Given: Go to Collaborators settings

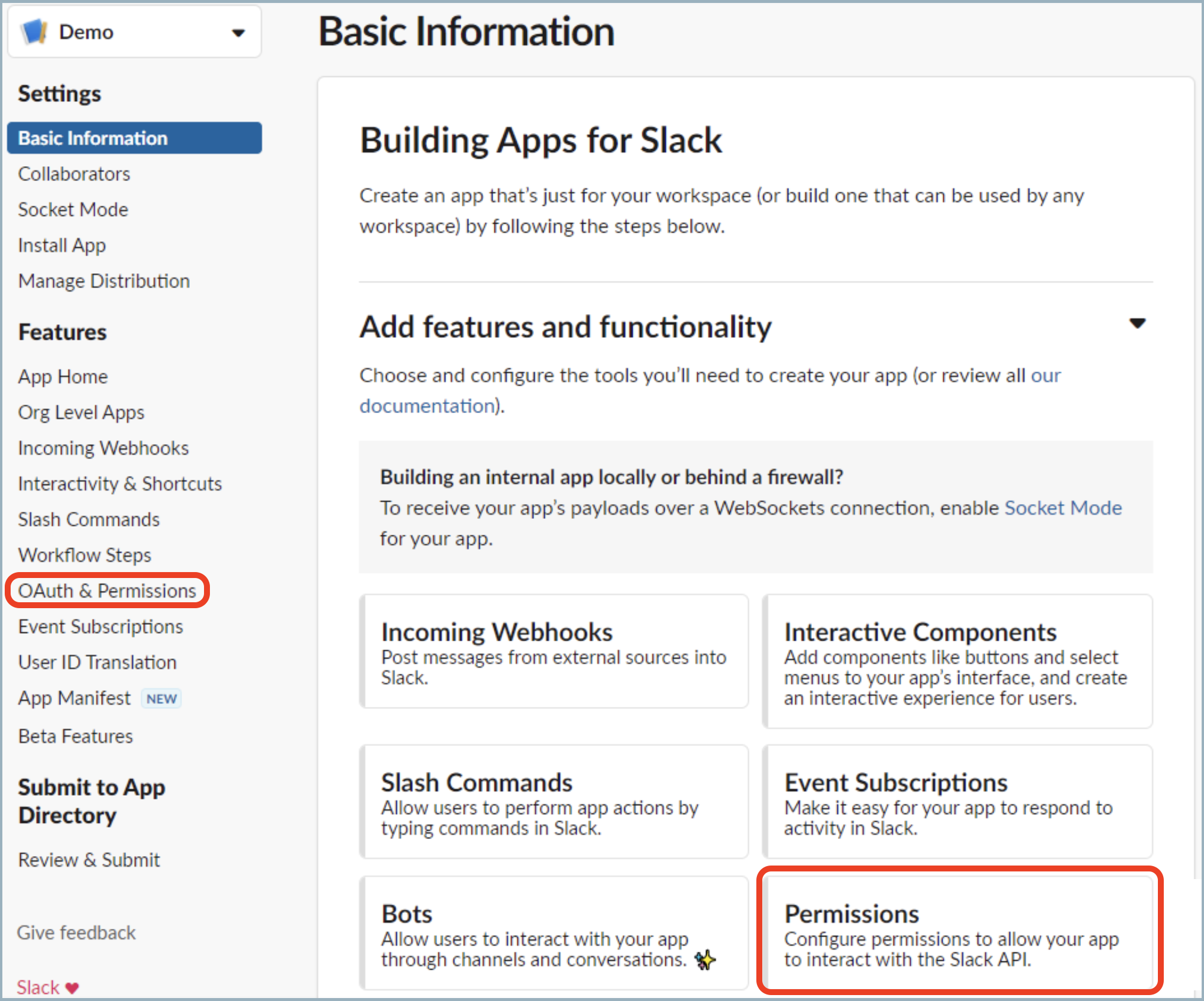Looking at the screenshot, I should (x=74, y=174).
